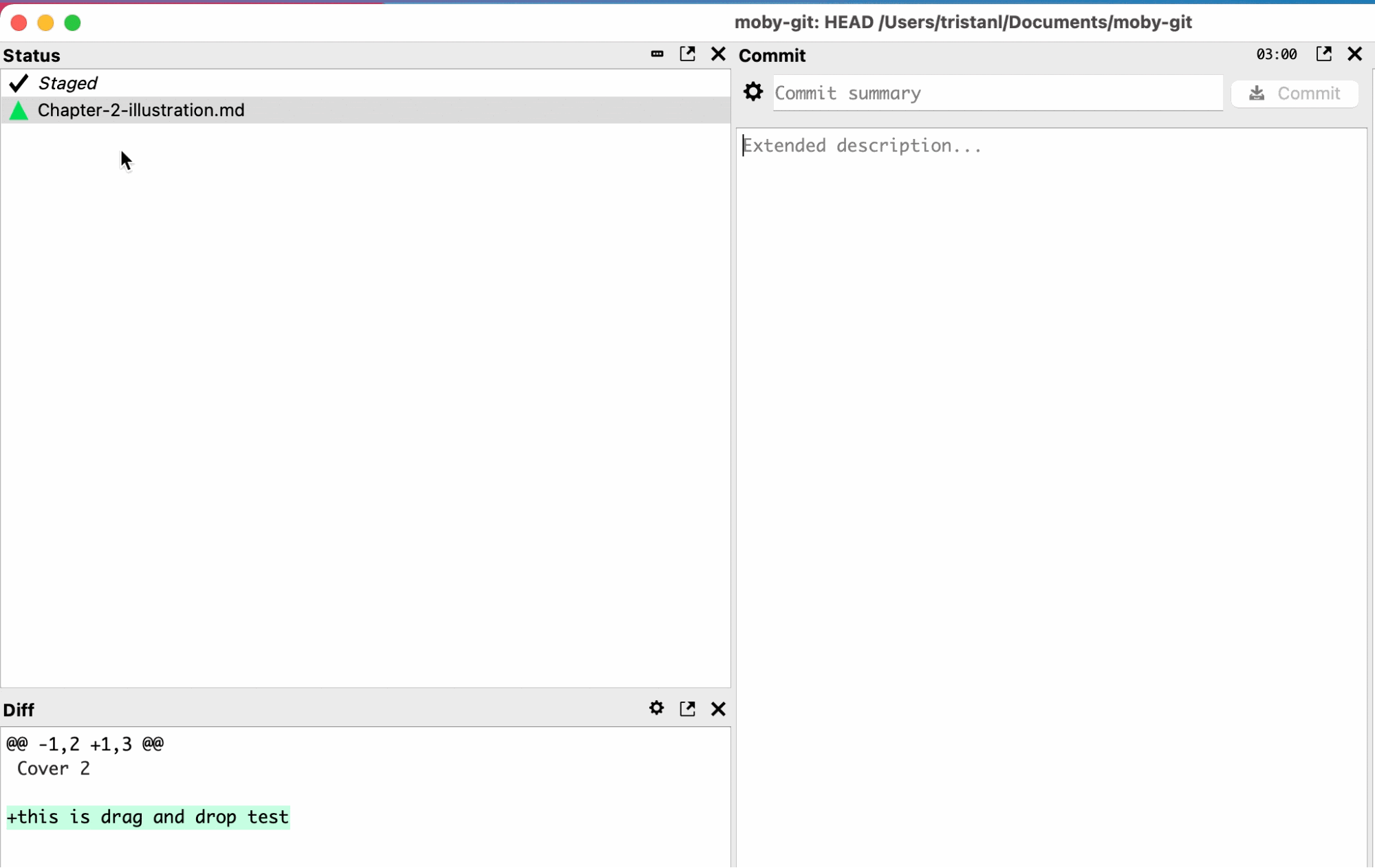Open the Commit panel options menu

(x=753, y=92)
